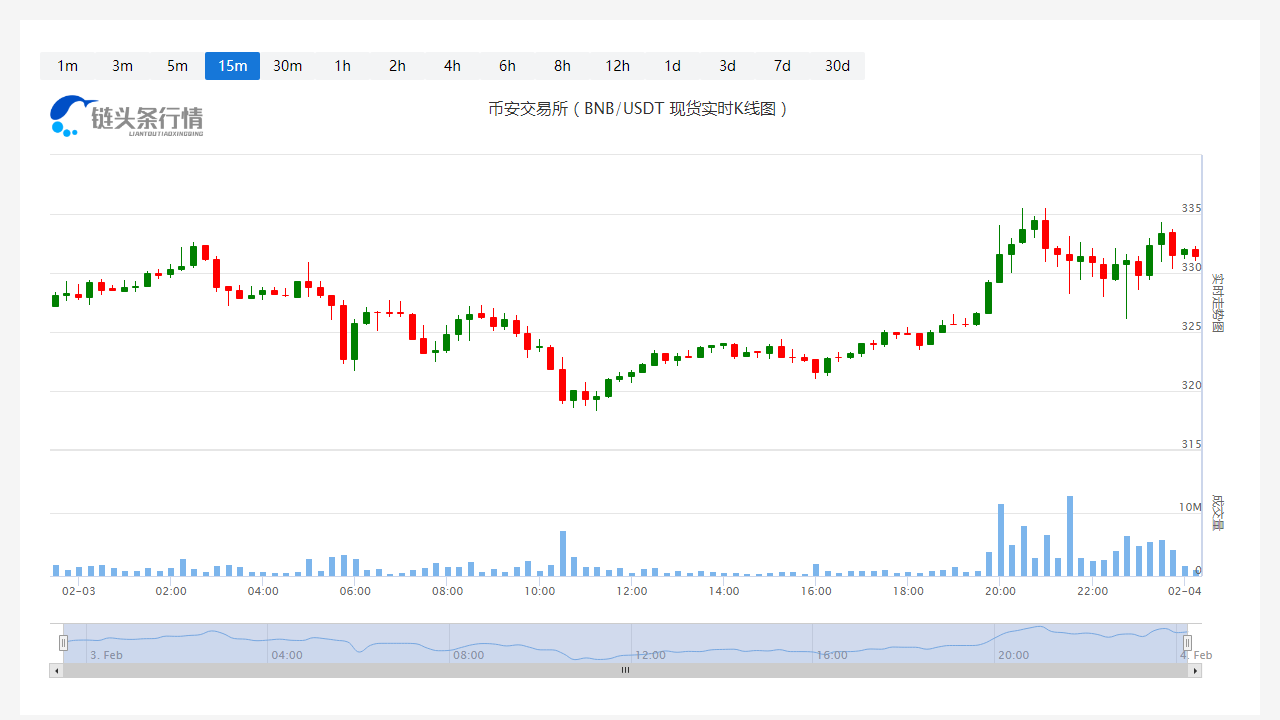Show the 1d candle chart
The image size is (1280, 720).
coord(672,66)
